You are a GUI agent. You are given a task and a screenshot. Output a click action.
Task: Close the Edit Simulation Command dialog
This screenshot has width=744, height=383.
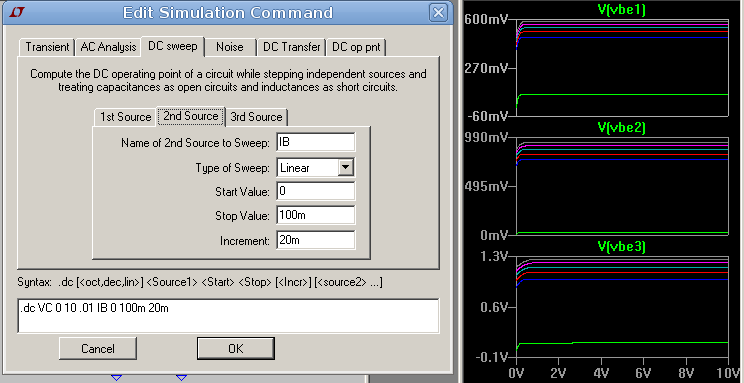coord(438,12)
